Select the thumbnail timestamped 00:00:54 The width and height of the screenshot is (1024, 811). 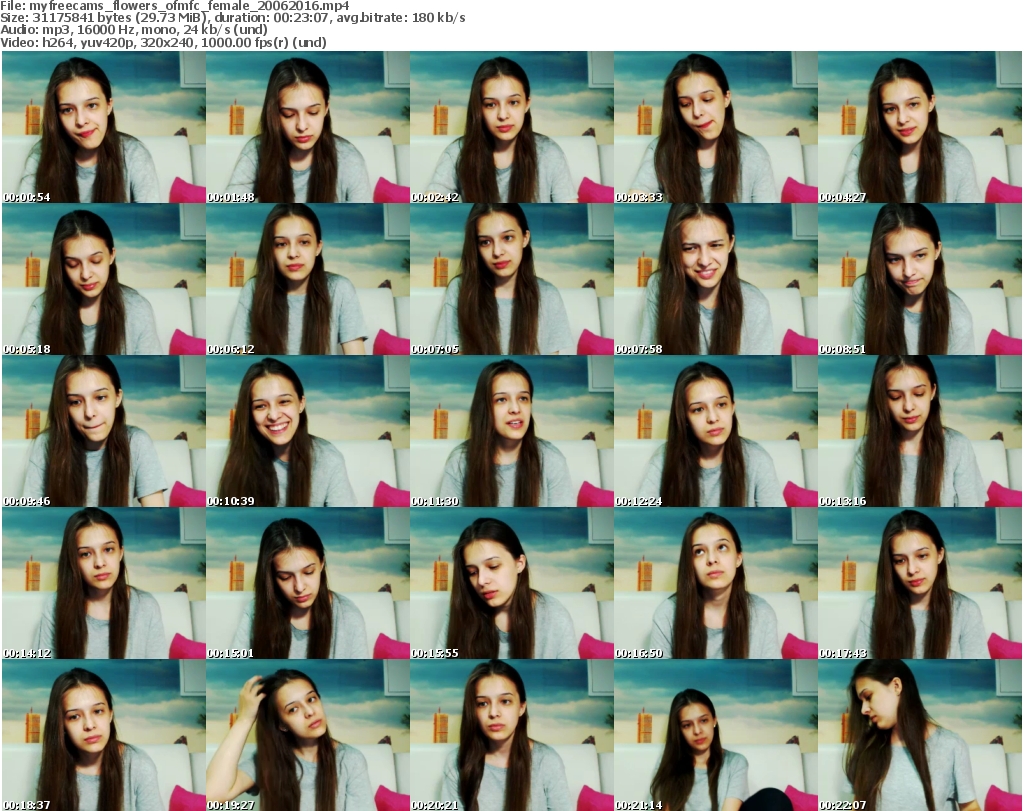click(104, 127)
